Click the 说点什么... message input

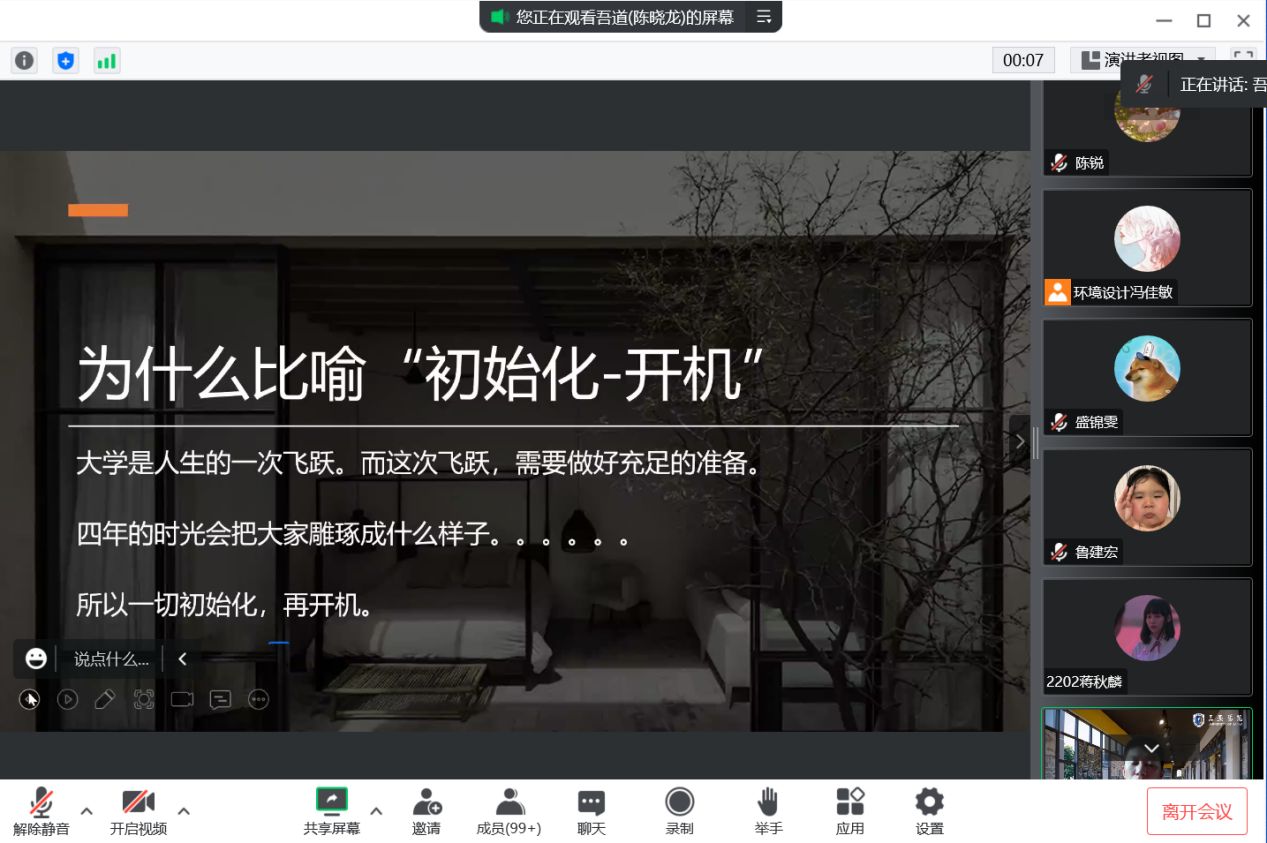pyautogui.click(x=111, y=659)
